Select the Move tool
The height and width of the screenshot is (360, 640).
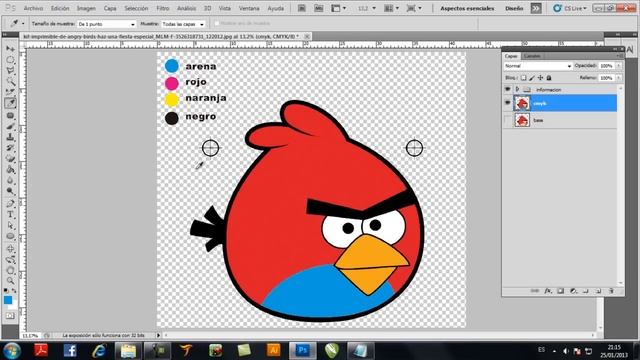(10, 49)
